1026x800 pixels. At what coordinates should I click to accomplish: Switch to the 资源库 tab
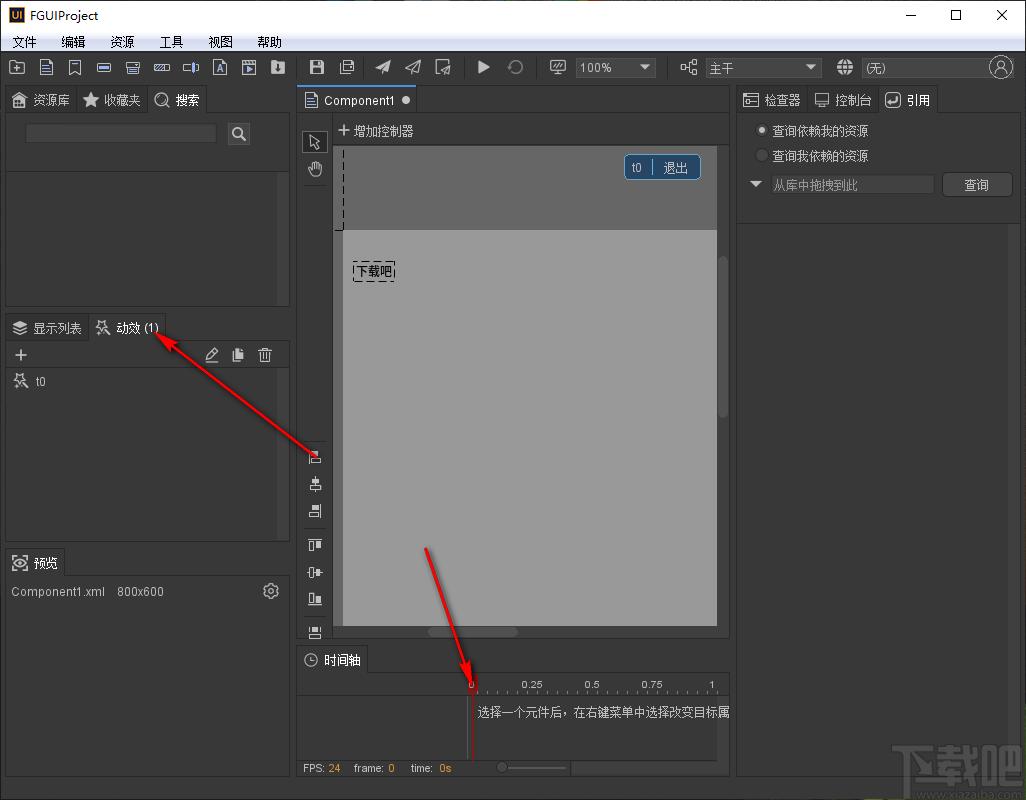(41, 100)
